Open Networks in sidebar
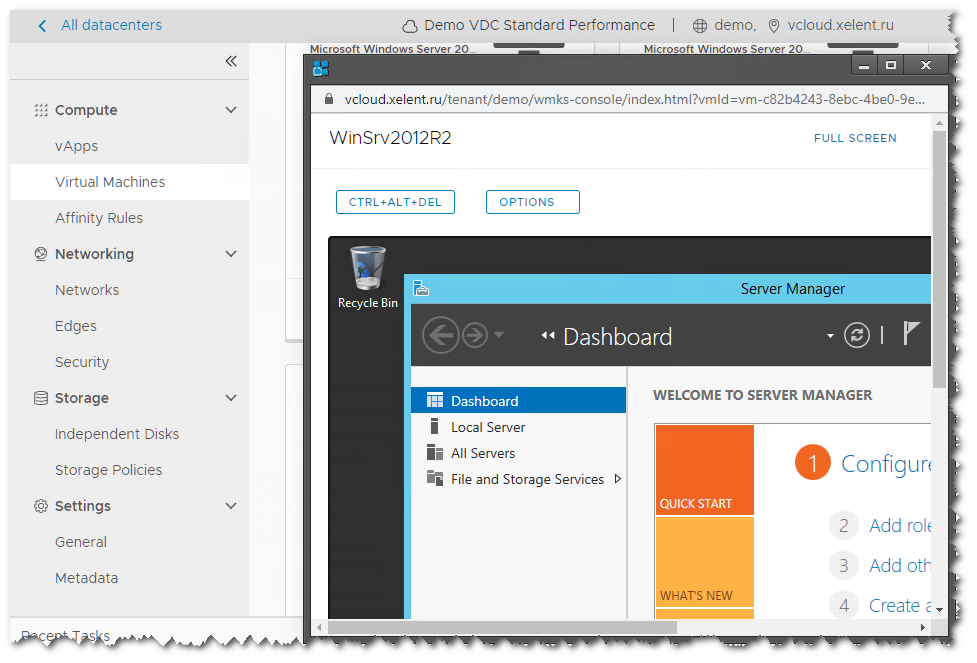Viewport: 977px width, 663px height. tap(87, 290)
